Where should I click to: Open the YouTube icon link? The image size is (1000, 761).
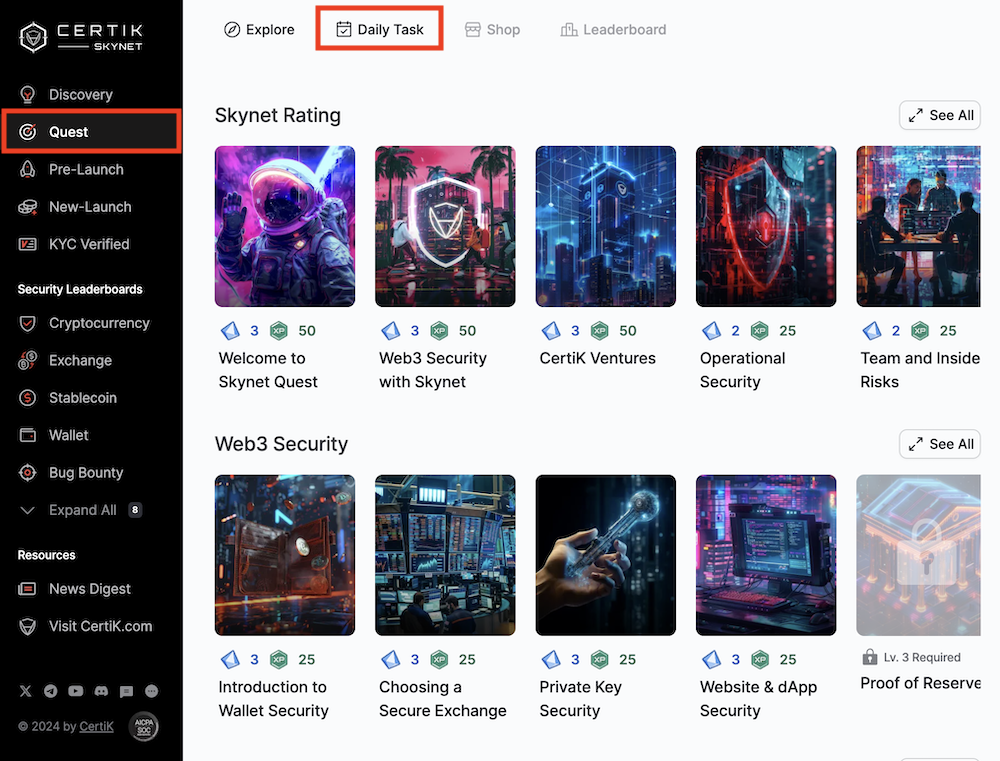[76, 691]
